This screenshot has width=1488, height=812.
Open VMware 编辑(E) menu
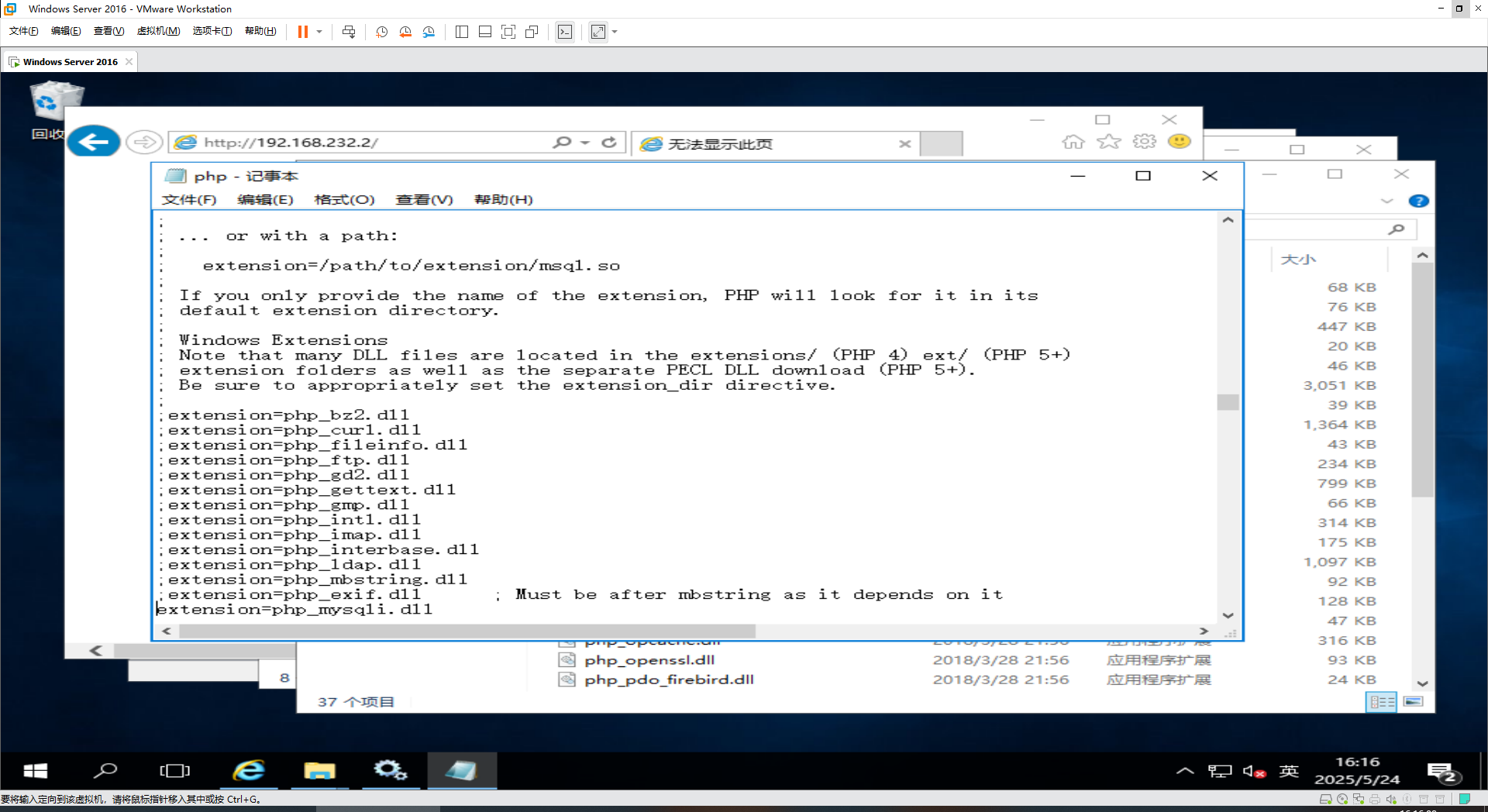coord(66,31)
